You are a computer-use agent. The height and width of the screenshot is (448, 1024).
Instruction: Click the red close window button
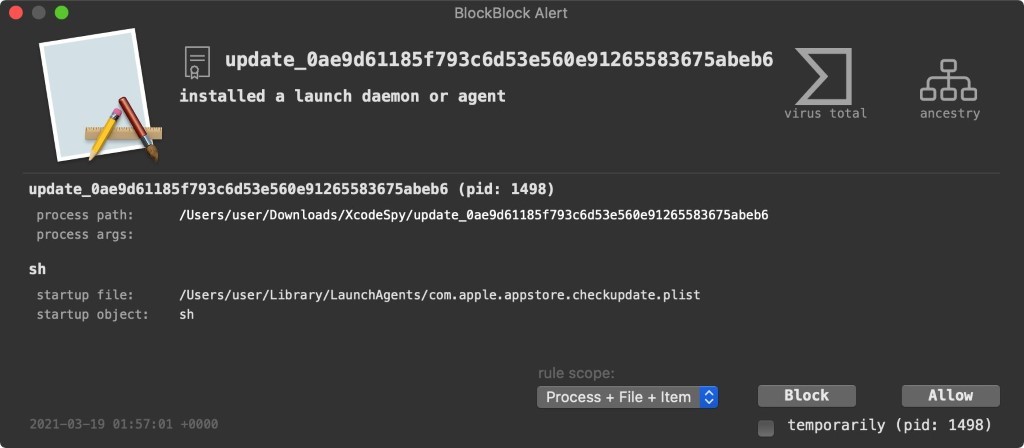point(16,12)
